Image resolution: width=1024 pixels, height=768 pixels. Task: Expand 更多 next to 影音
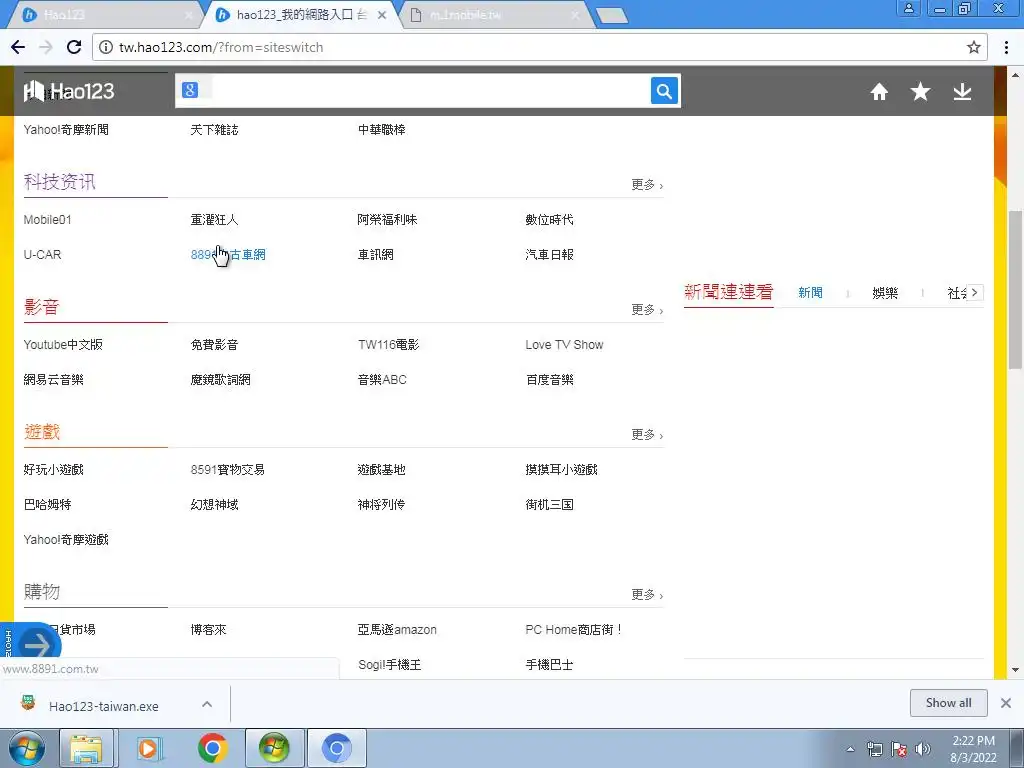coord(647,310)
